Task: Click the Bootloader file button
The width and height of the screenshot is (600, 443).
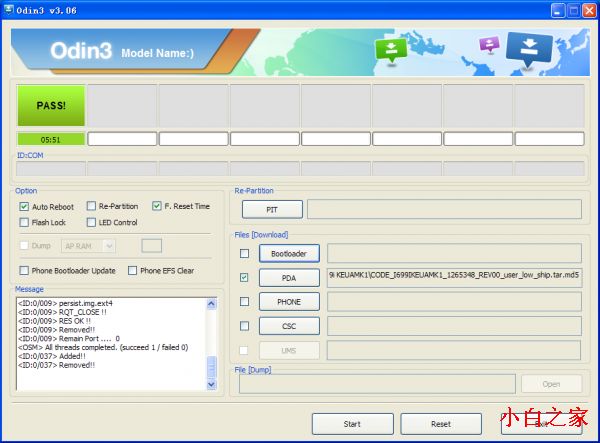Action: 289,253
